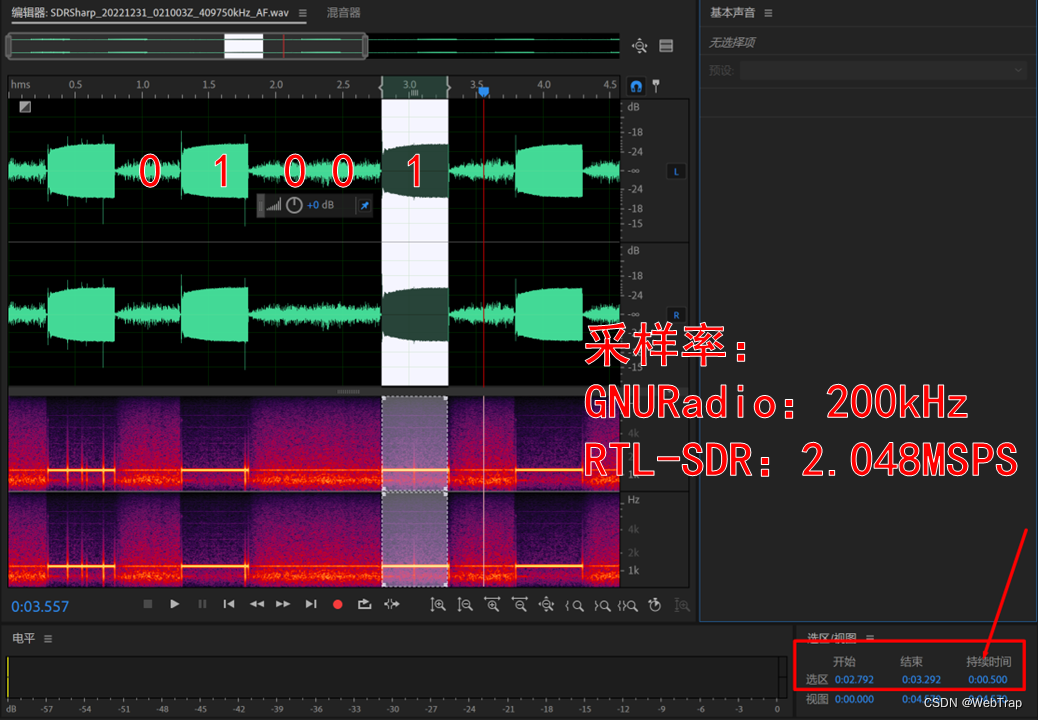
Task: Click the current time 0:03.557 display
Action: tap(40, 606)
